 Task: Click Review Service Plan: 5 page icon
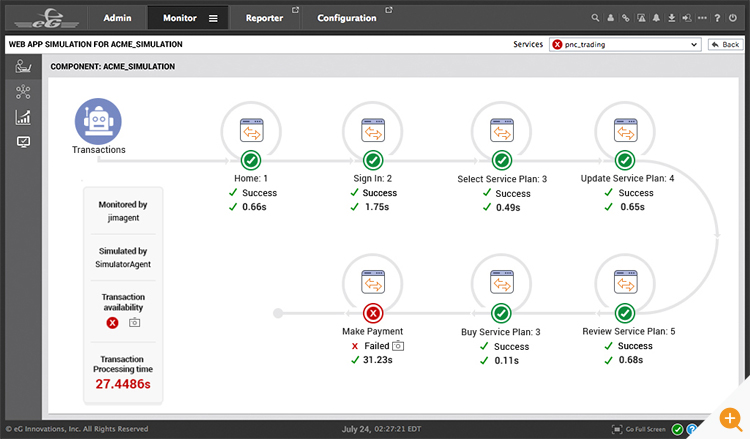[626, 282]
